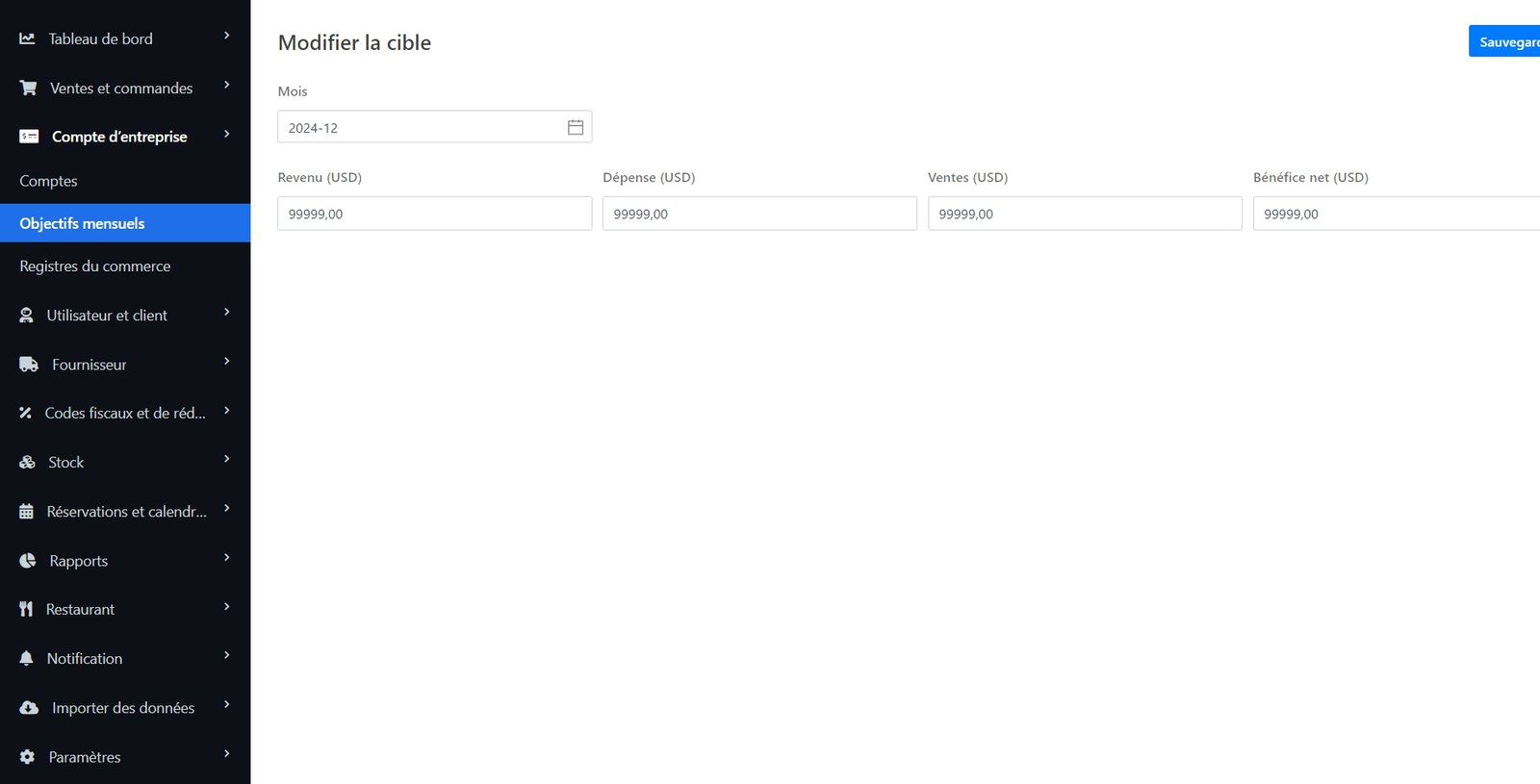Click the fork and knife Restaurant icon
The width and height of the screenshot is (1540, 784).
(x=26, y=609)
